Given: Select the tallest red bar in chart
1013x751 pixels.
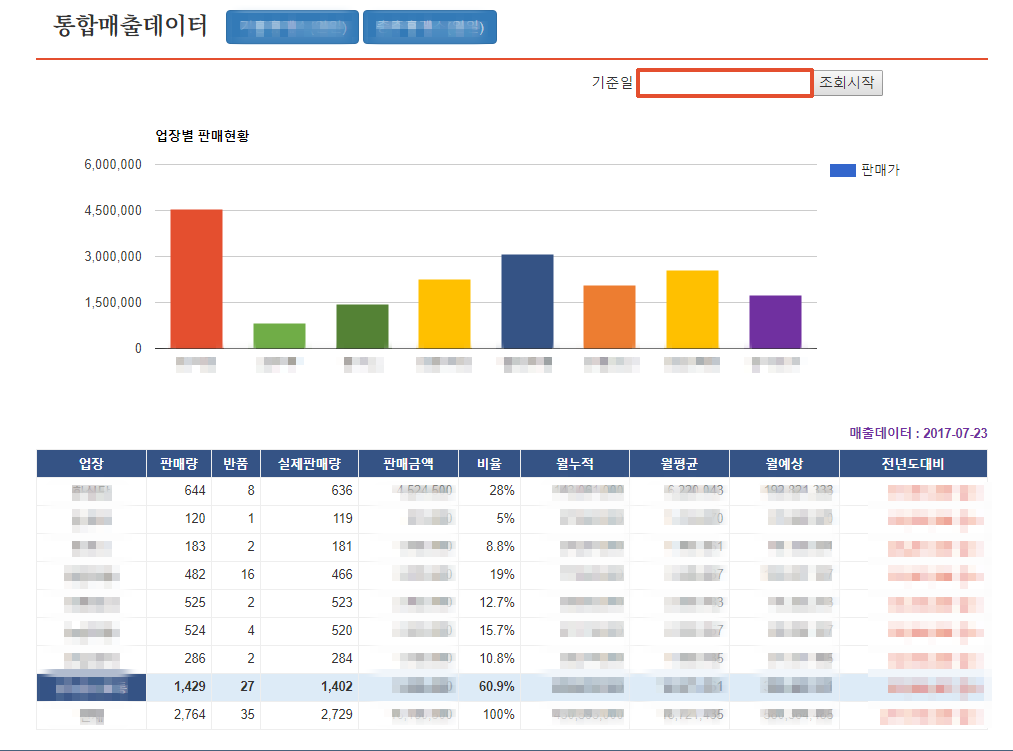Looking at the screenshot, I should tap(196, 279).
